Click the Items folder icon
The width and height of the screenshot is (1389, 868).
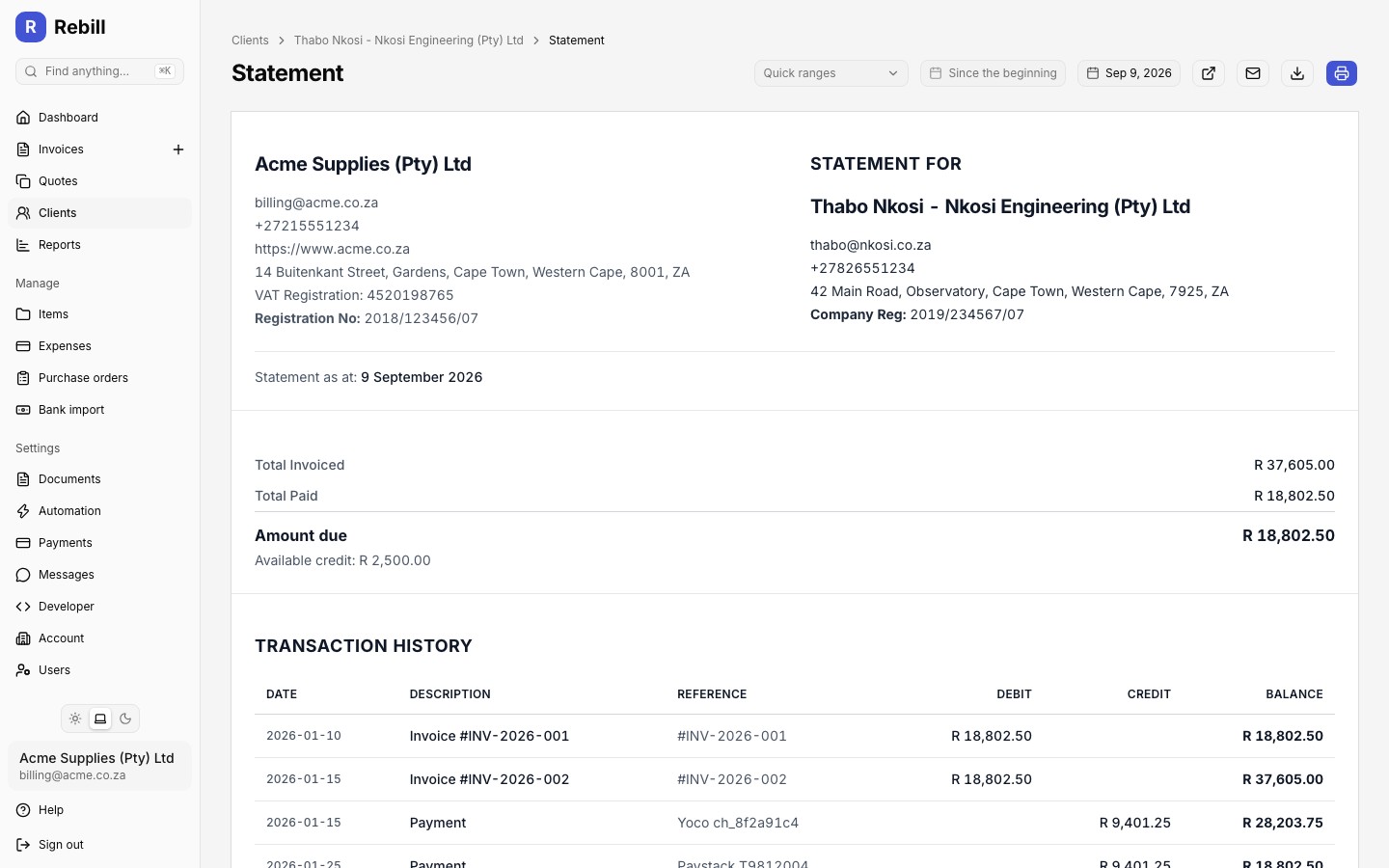click(23, 314)
